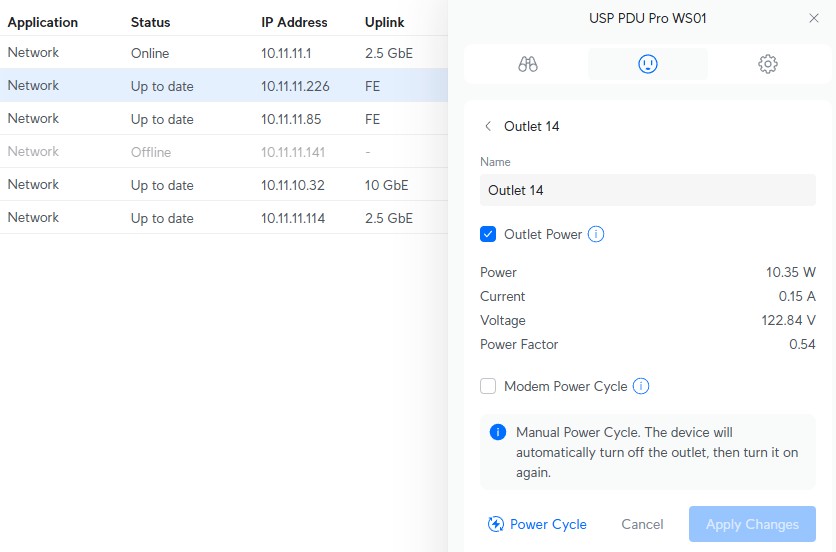This screenshot has width=836, height=552.
Task: Select the device with IP 10.11.11.1
Action: [286, 53]
